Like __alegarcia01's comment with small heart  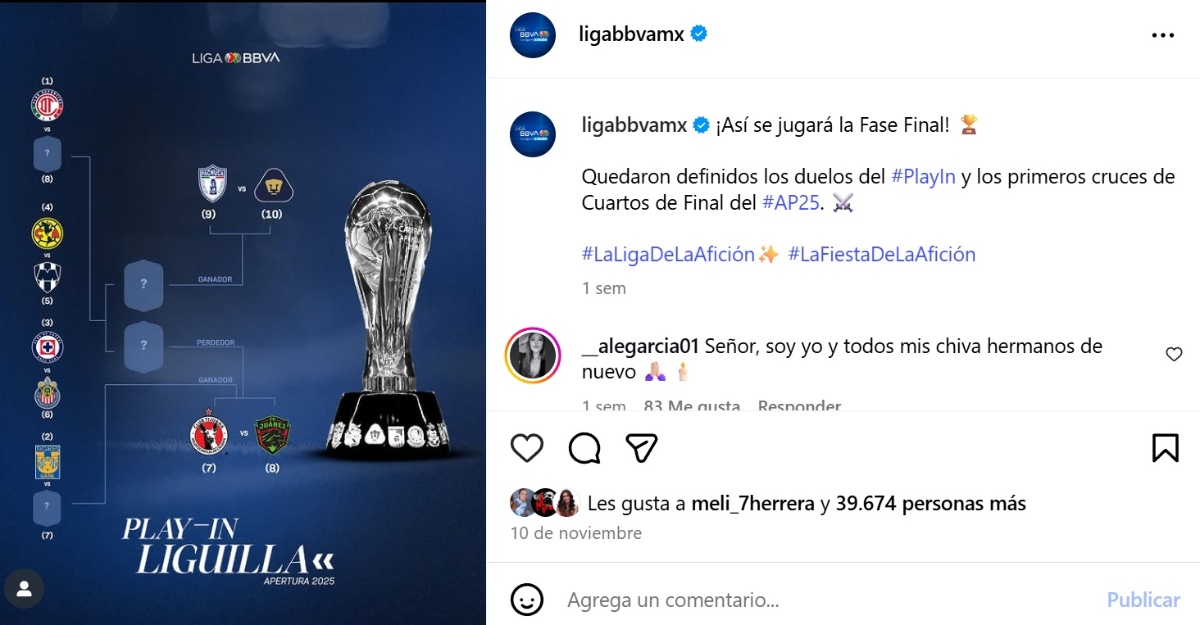point(1174,354)
